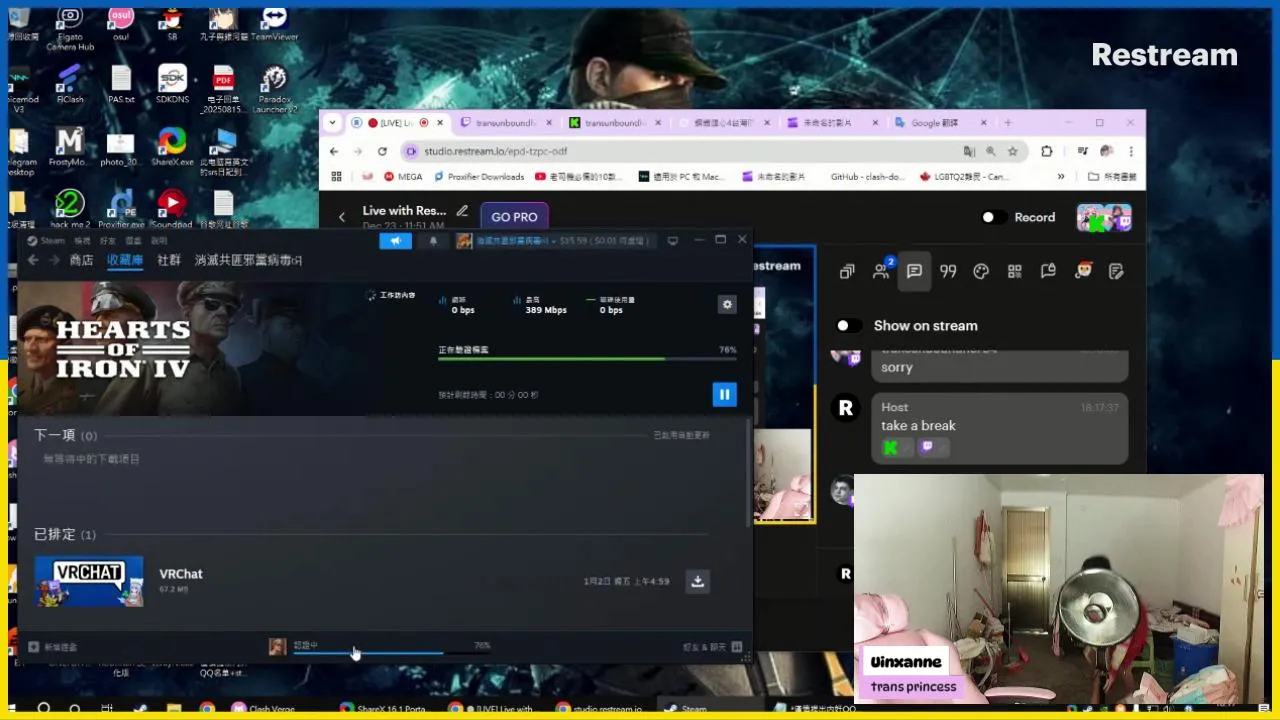Open Chrome extensions puzzle icon
Image resolution: width=1280 pixels, height=720 pixels.
pos(1047,151)
